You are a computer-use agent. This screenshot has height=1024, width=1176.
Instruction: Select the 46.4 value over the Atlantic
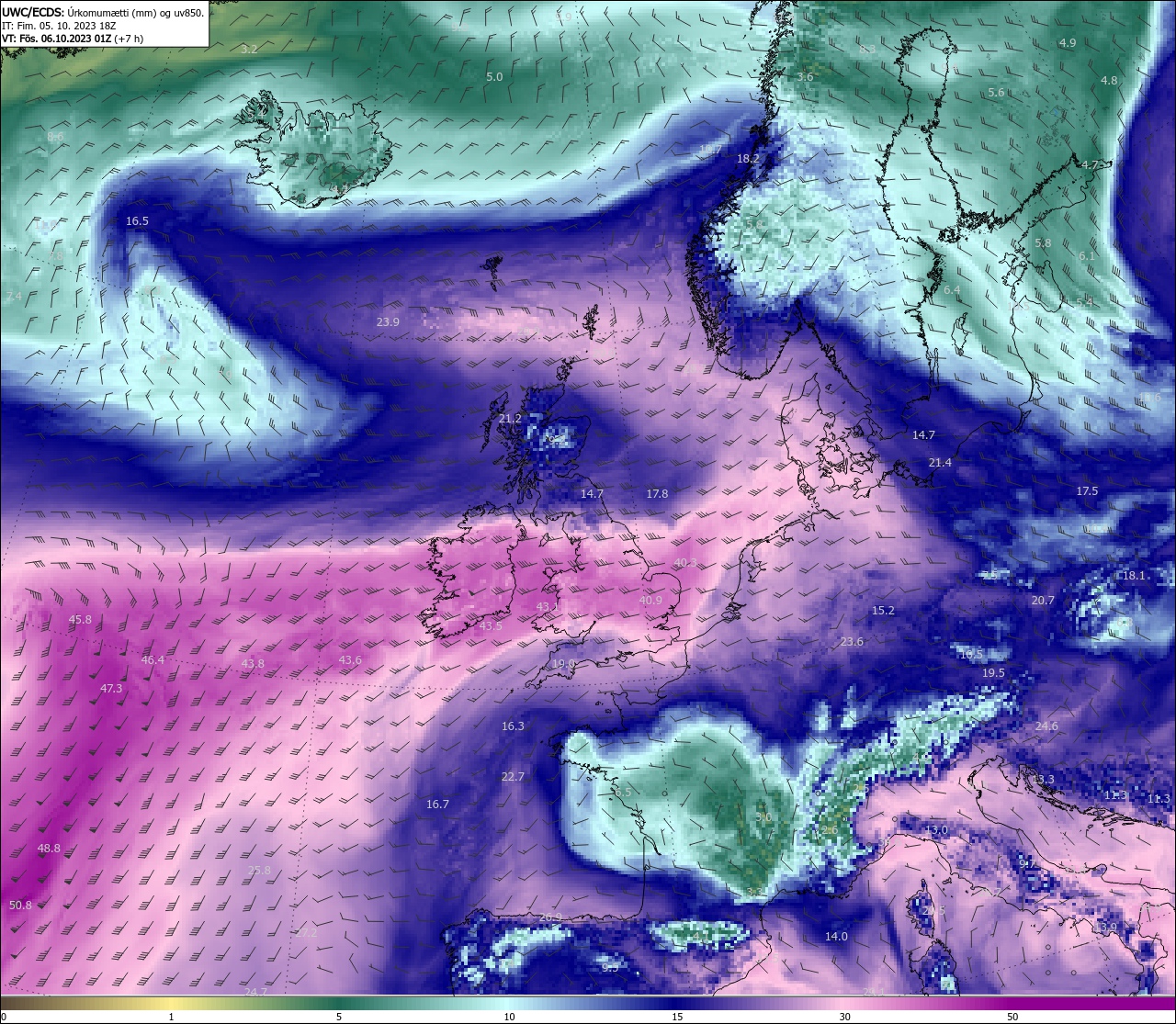153,660
